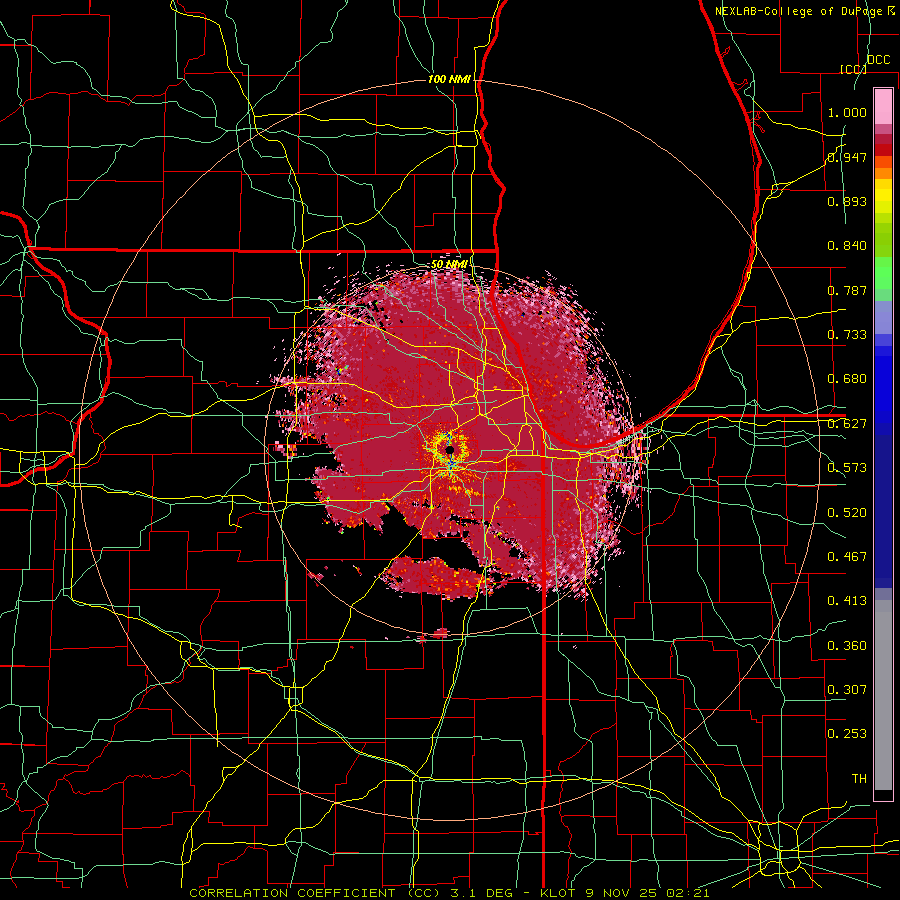Click the 50 NMI range ring label
900x900 pixels.
pyautogui.click(x=449, y=264)
